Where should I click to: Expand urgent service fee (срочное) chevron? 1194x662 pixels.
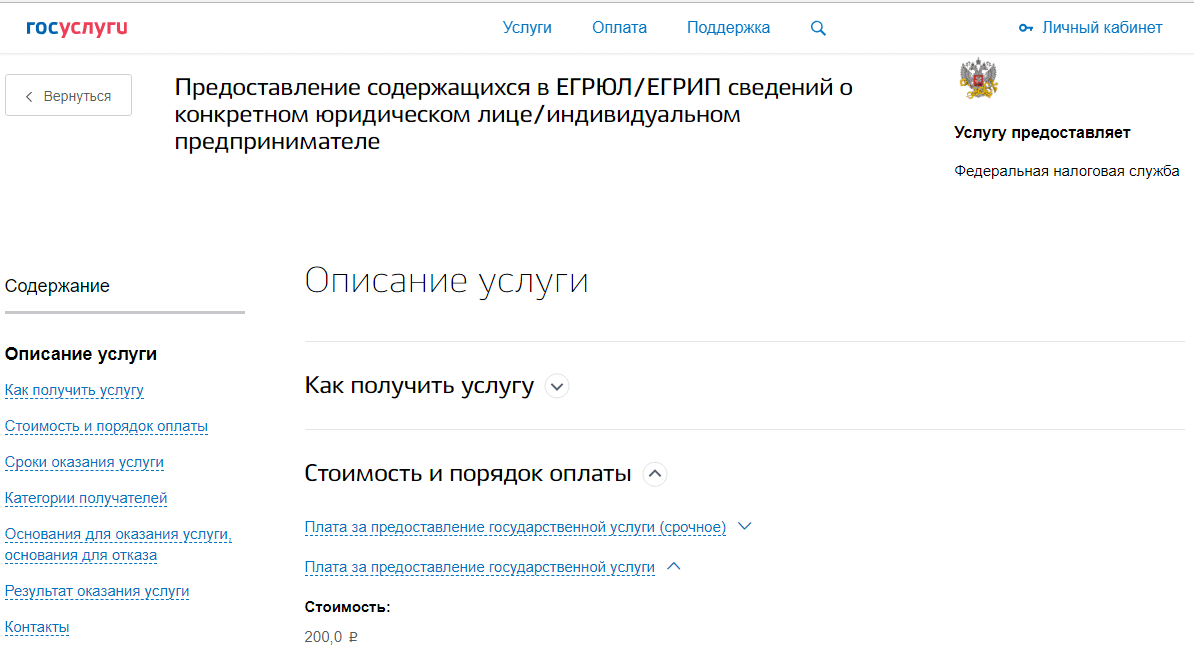(x=743, y=526)
